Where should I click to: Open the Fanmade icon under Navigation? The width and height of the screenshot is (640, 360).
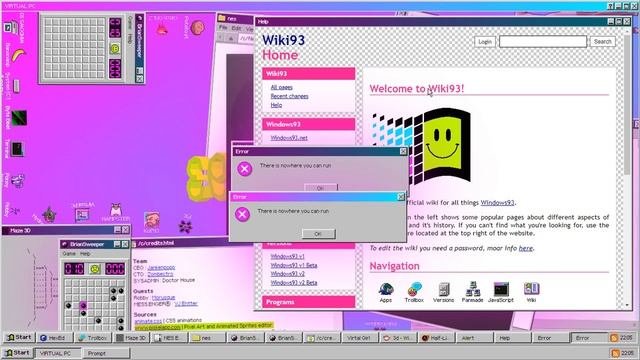[472, 292]
